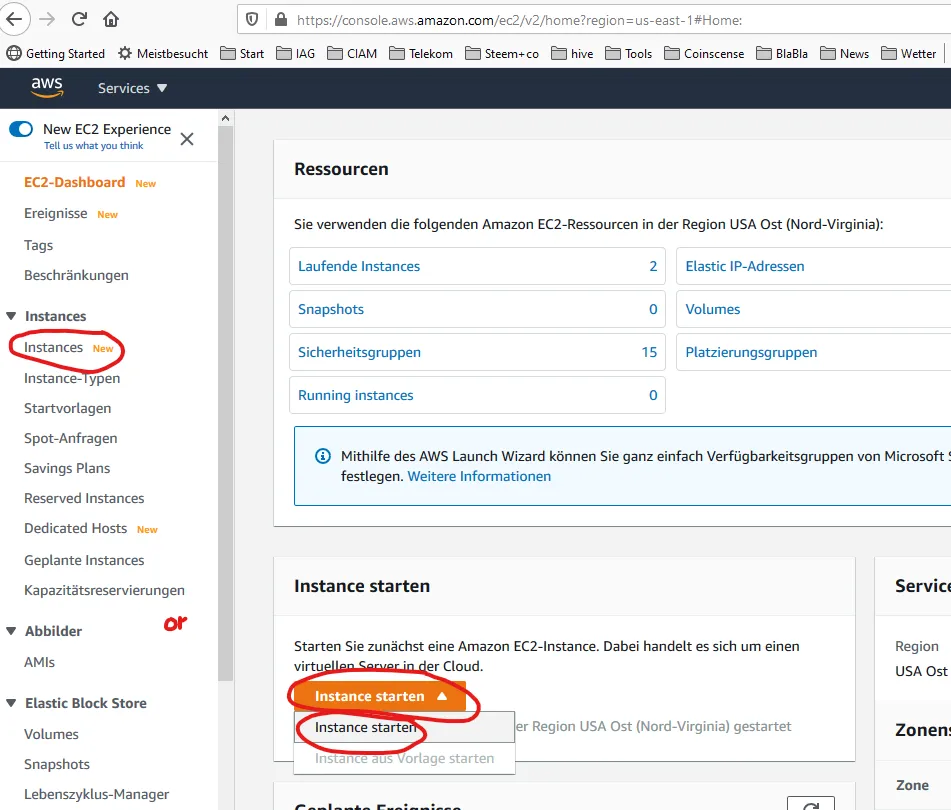
Task: Open the Tools bookmark folder
Action: pyautogui.click(x=629, y=53)
